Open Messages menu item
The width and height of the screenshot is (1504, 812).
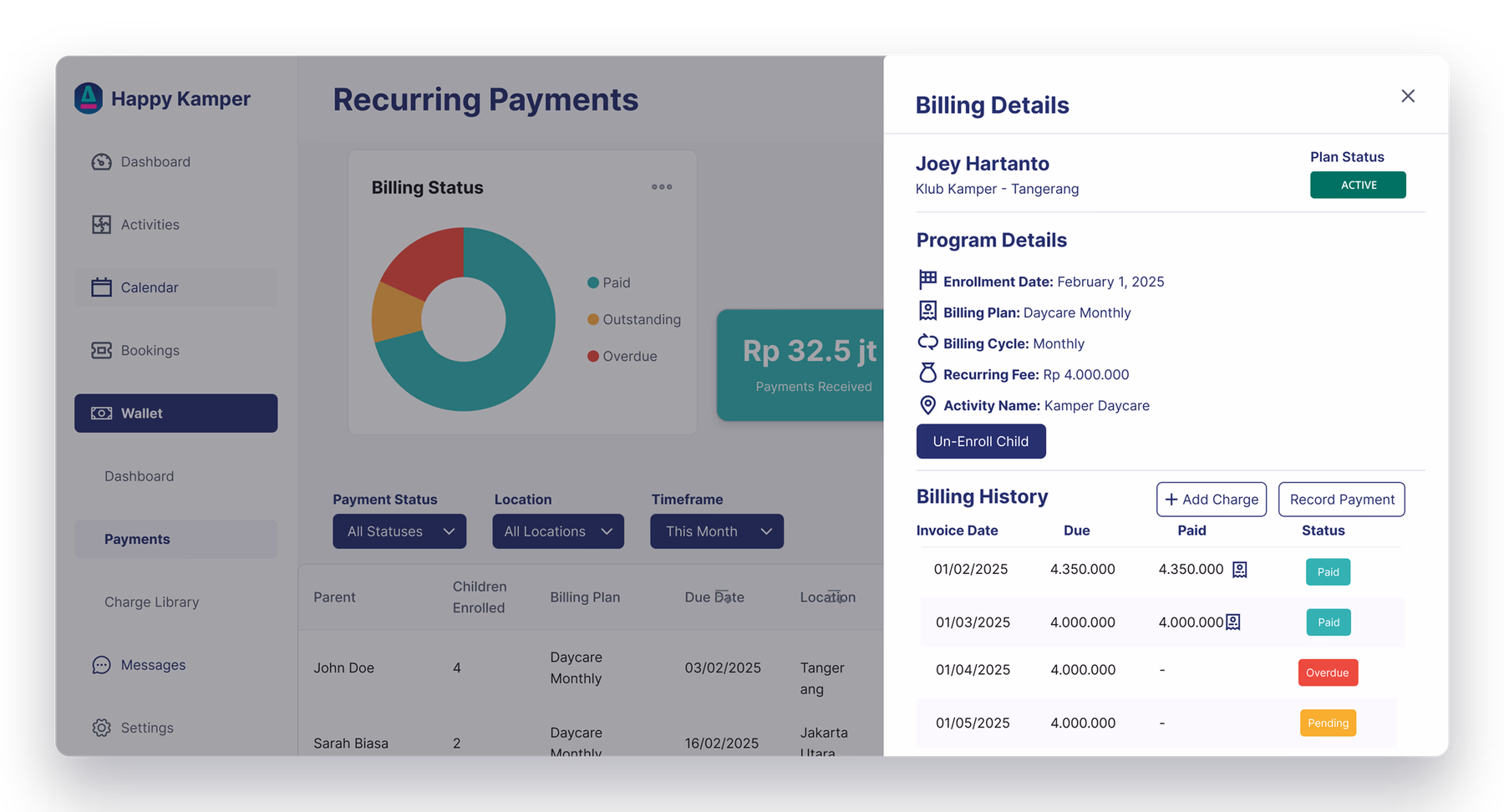(175, 665)
